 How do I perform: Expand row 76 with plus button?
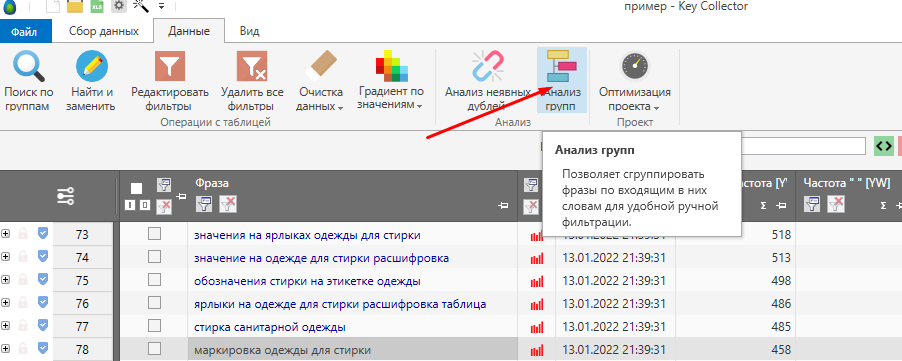pos(6,302)
